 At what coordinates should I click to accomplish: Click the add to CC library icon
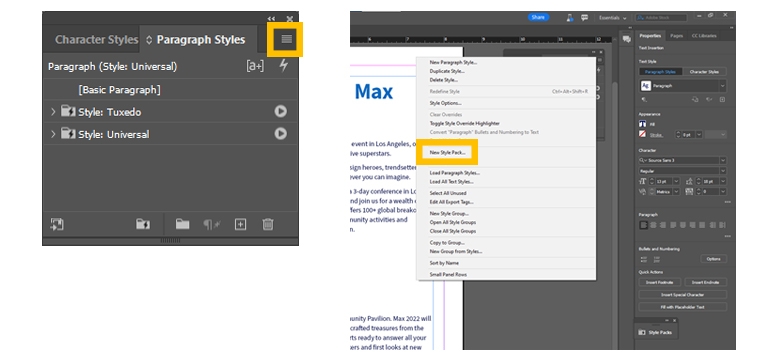(56, 224)
